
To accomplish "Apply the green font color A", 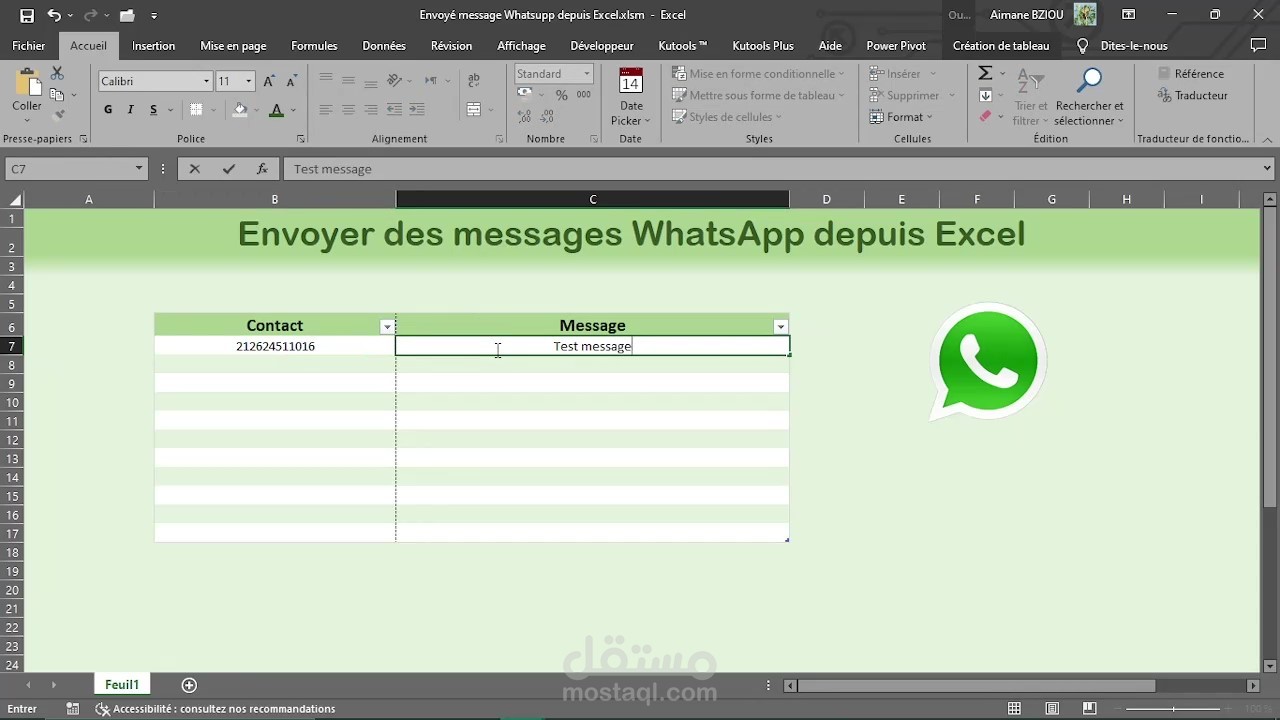I will [277, 110].
